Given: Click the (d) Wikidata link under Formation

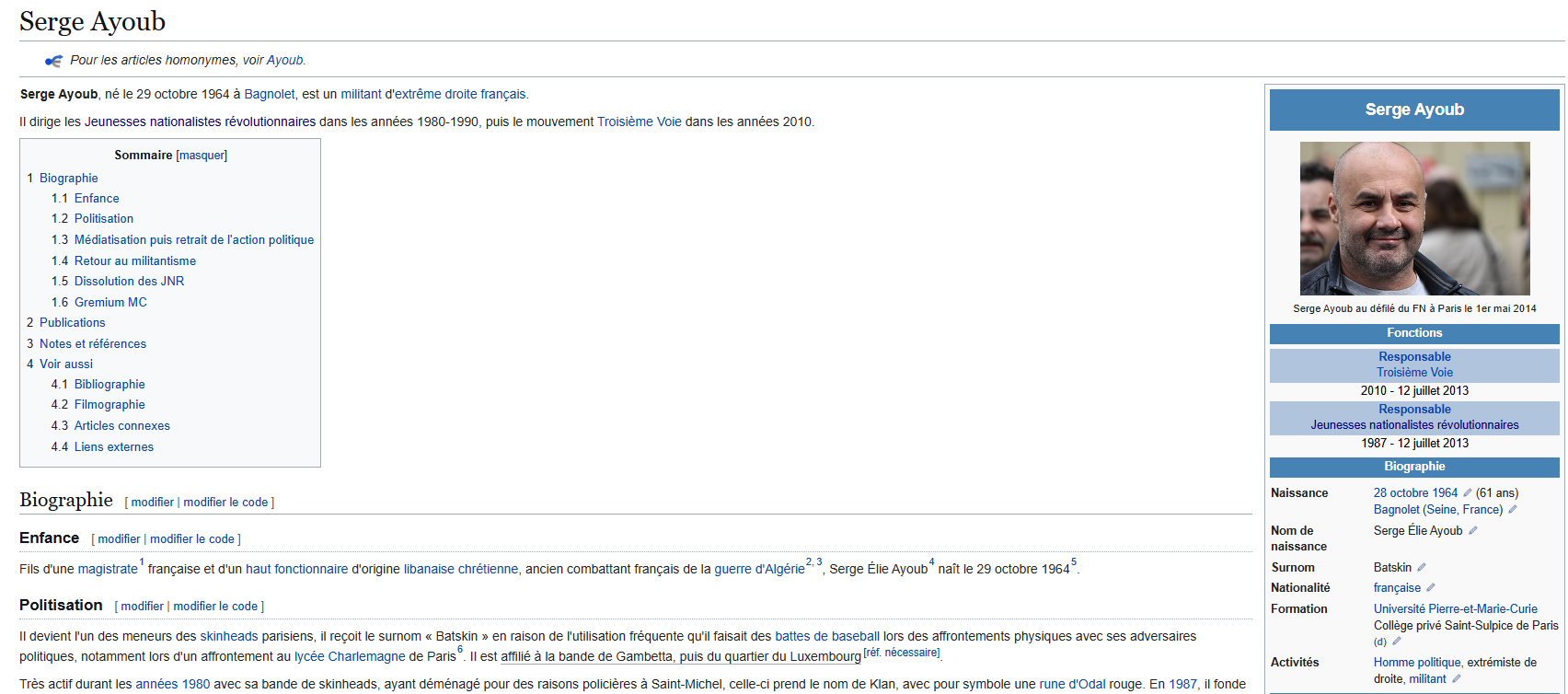Looking at the screenshot, I should [x=1380, y=642].
